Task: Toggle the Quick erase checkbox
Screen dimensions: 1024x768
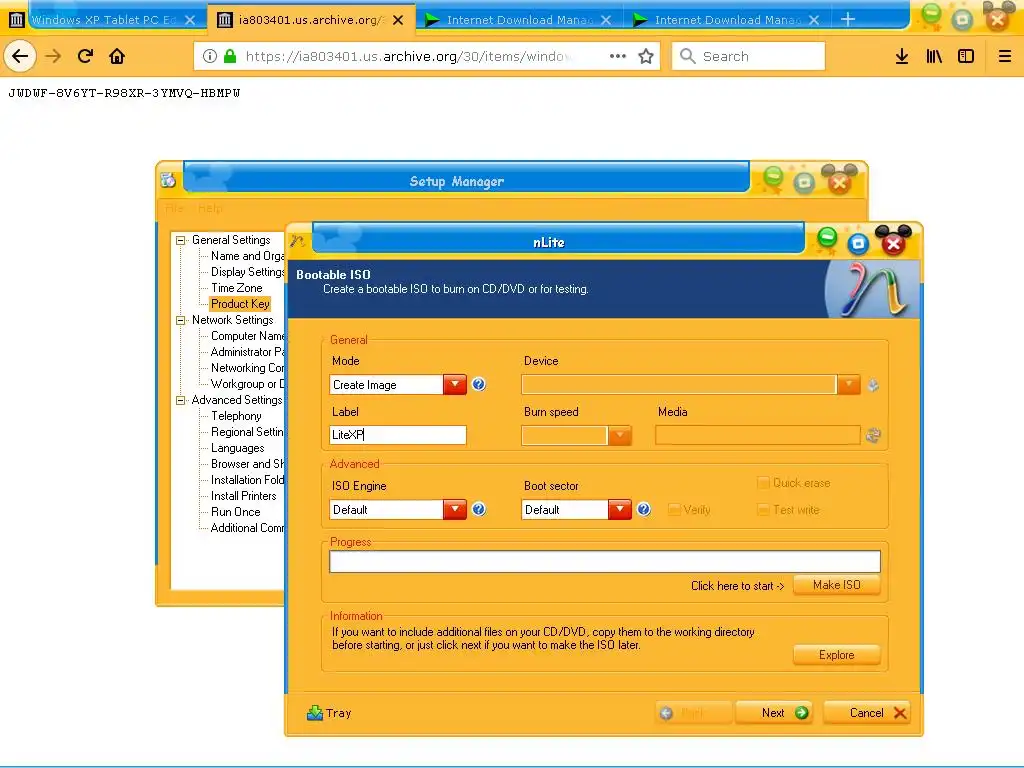Action: (x=763, y=483)
